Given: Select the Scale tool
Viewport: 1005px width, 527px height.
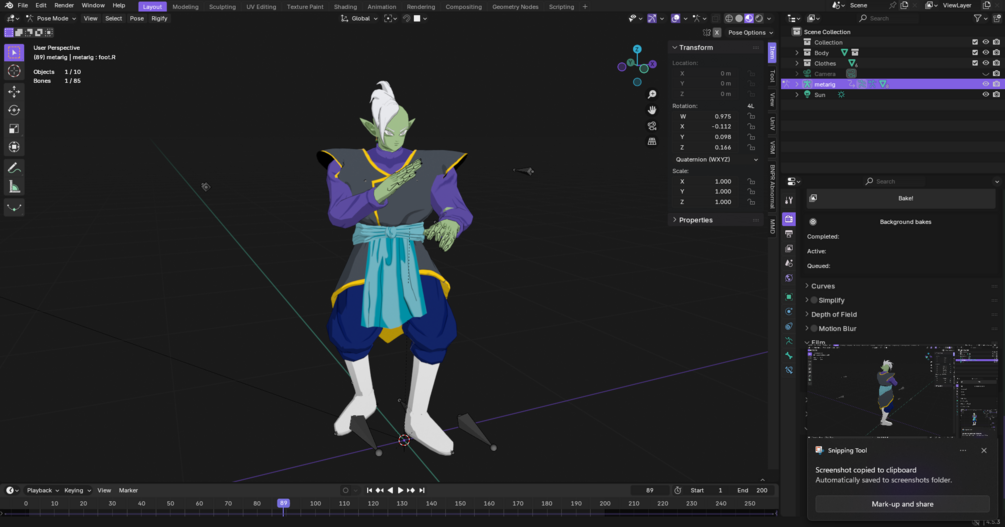Looking at the screenshot, I should [x=14, y=129].
